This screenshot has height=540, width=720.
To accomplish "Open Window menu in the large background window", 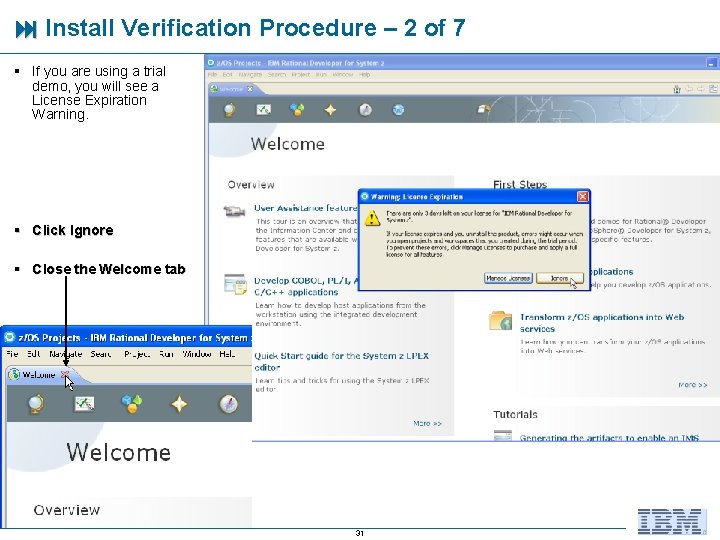I will (343, 74).
